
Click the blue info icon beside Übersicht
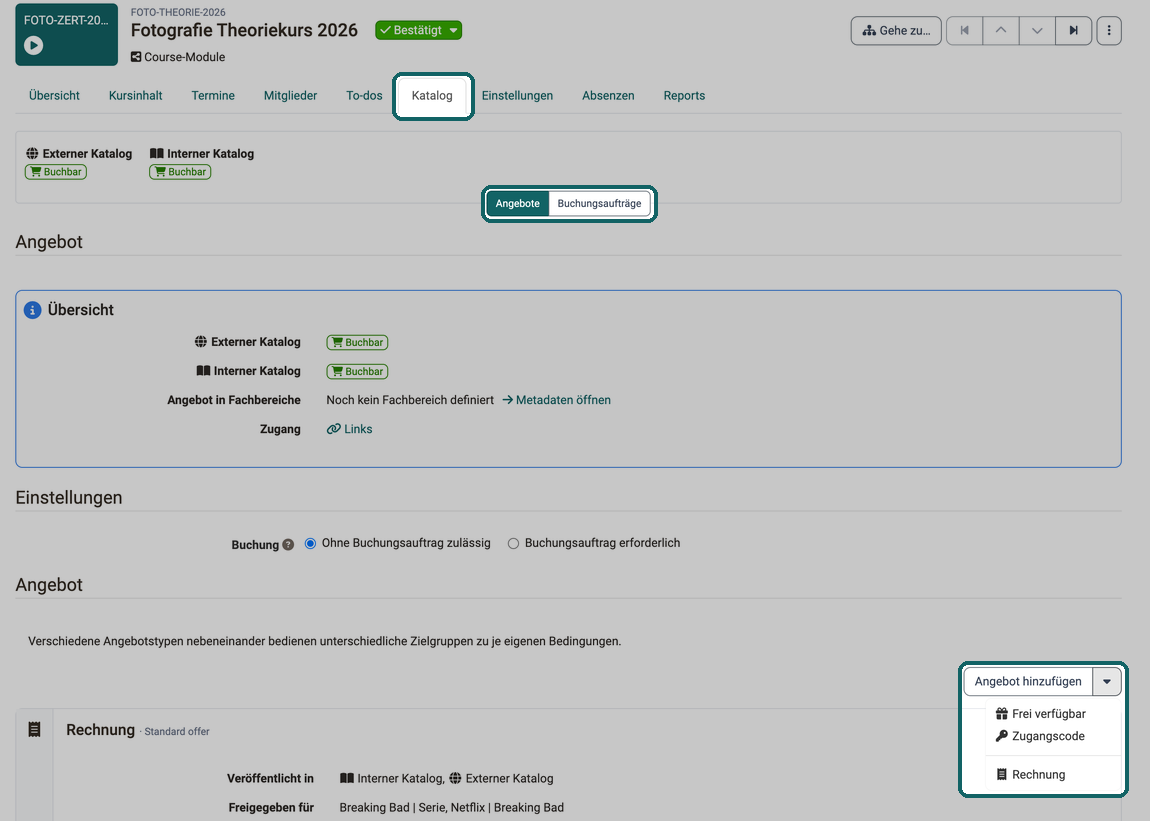point(32,310)
